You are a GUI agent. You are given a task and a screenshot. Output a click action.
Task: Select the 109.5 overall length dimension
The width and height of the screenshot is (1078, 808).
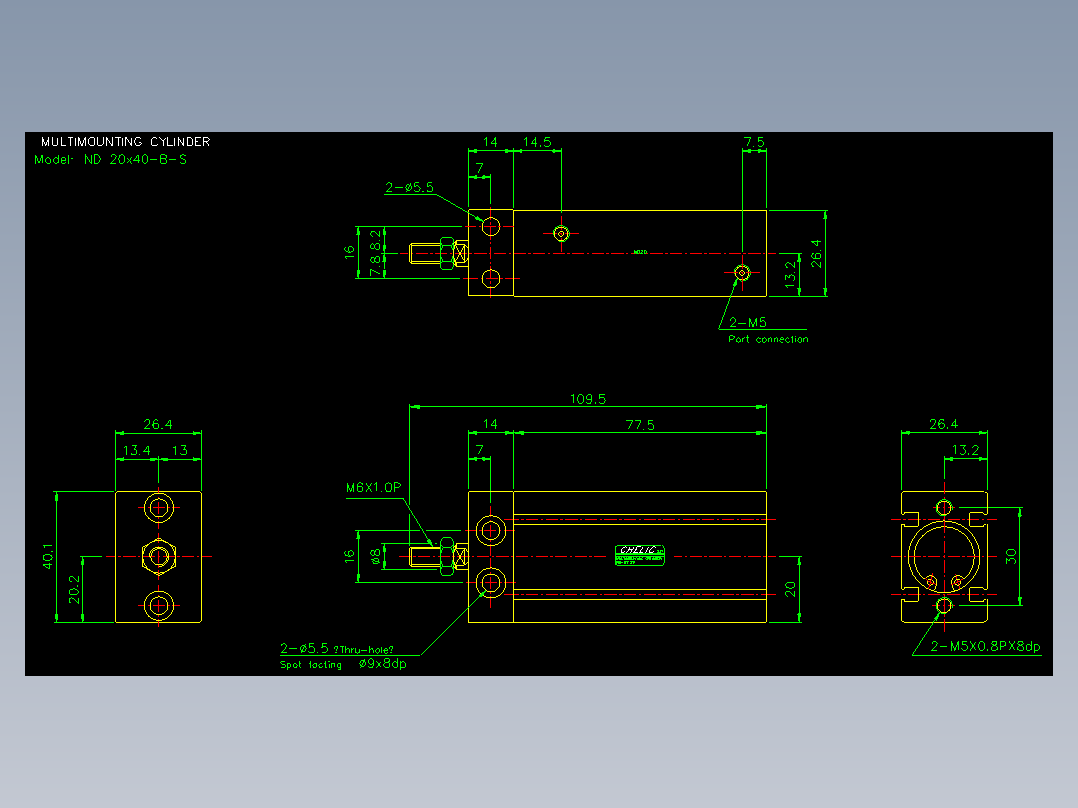point(588,399)
